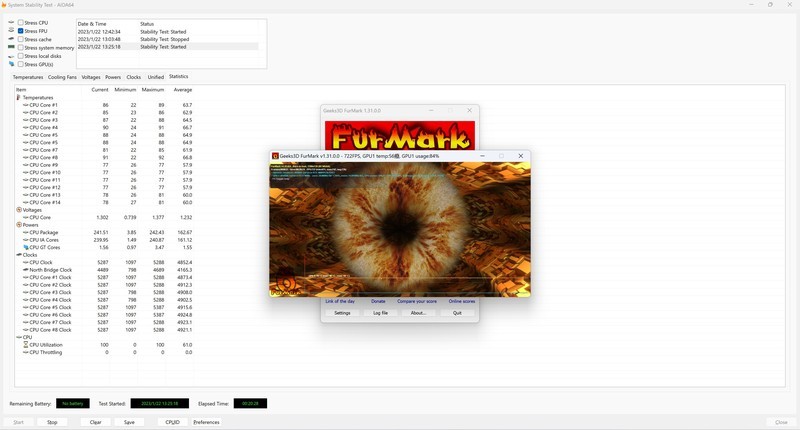
Task: Tick the Stress system memory checkbox
Action: [x=20, y=47]
